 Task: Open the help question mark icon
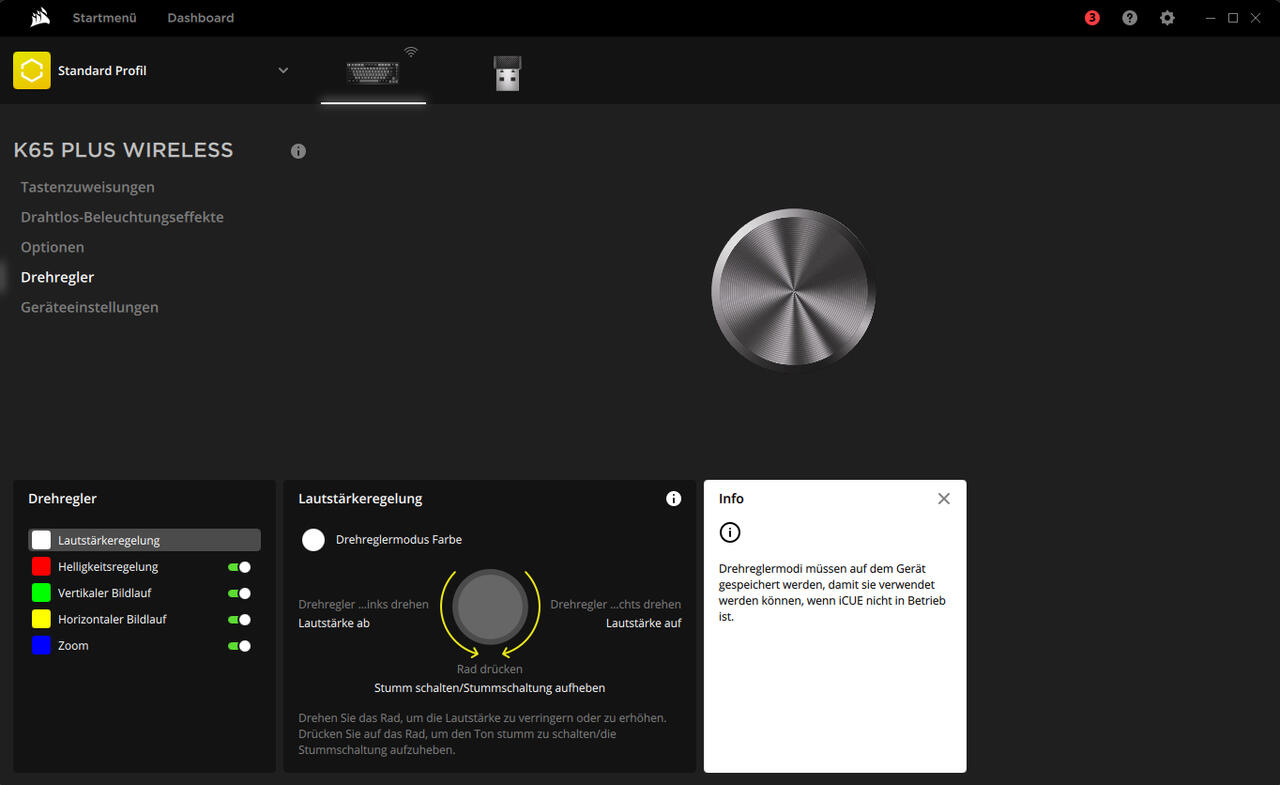coord(1130,18)
